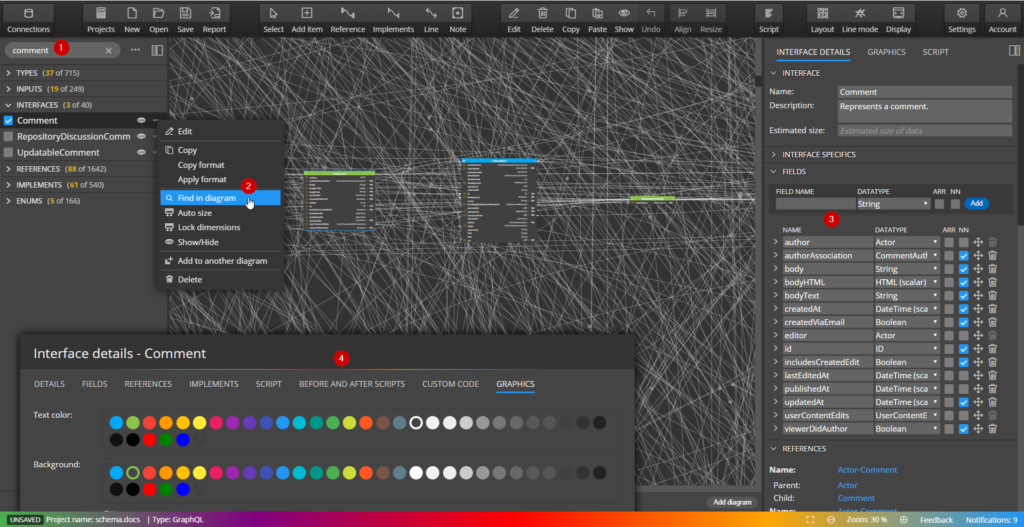Open the Layout options

click(823, 20)
